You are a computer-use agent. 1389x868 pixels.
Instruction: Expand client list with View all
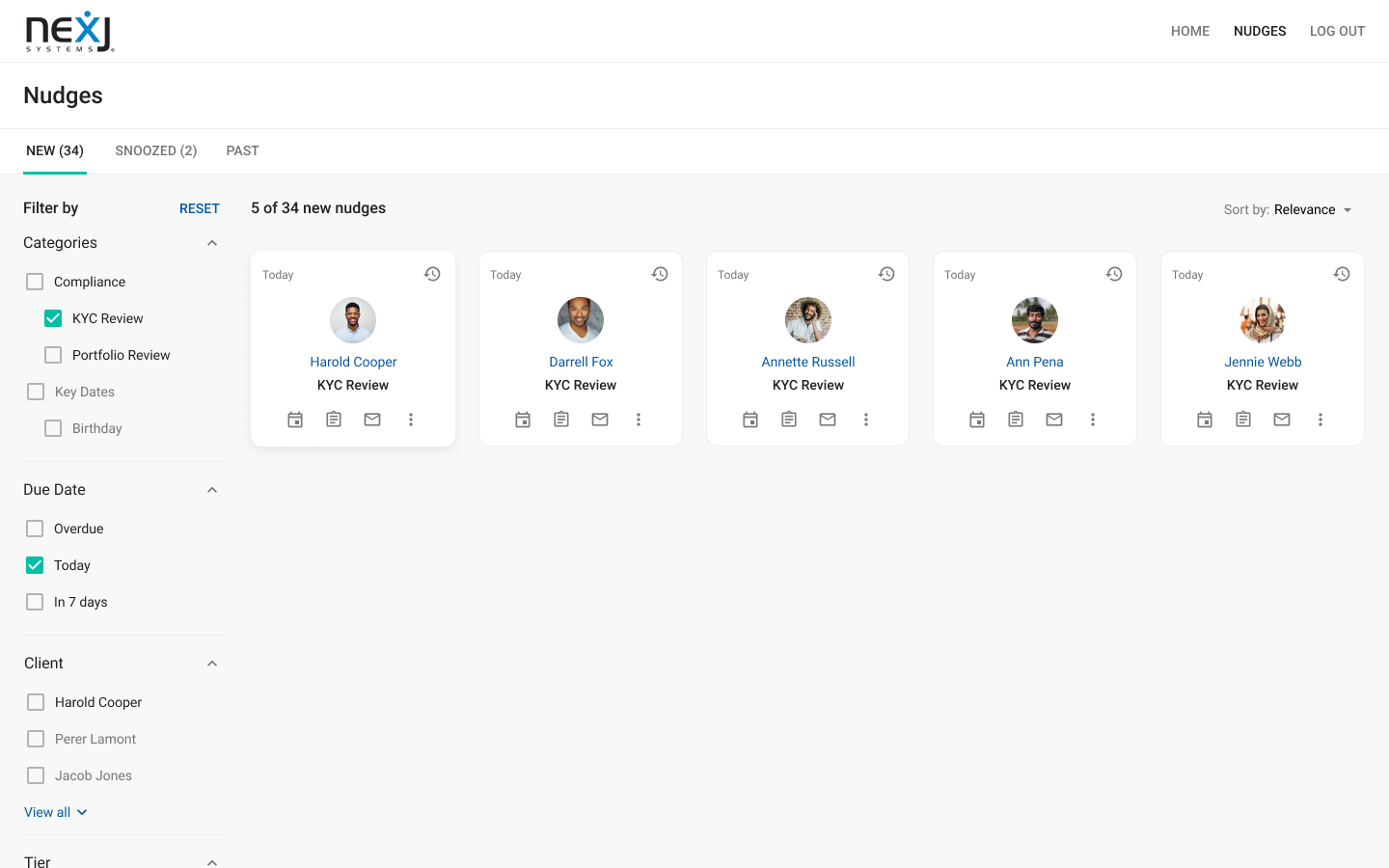[55, 812]
